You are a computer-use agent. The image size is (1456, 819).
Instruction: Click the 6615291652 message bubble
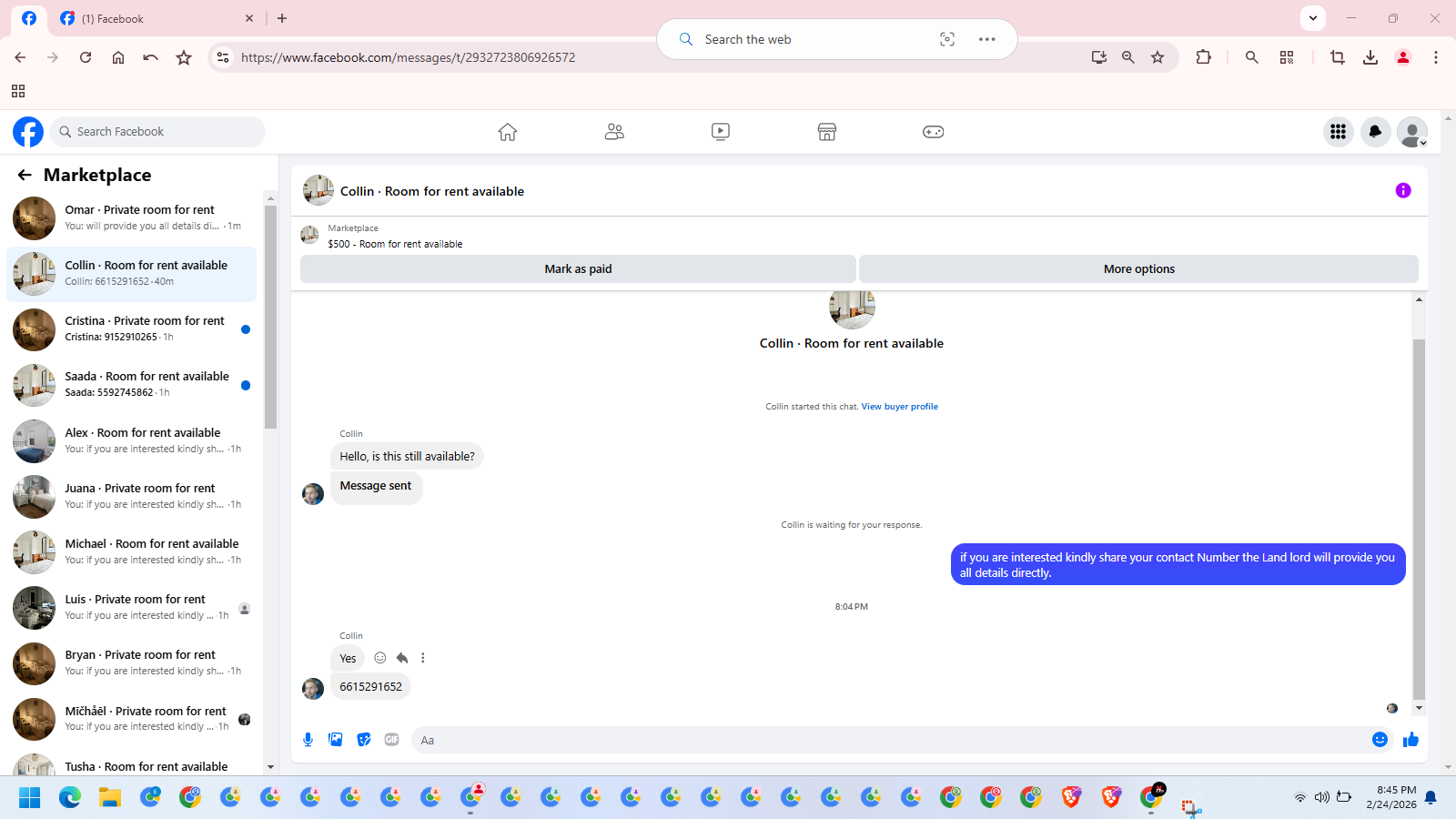pyautogui.click(x=370, y=687)
